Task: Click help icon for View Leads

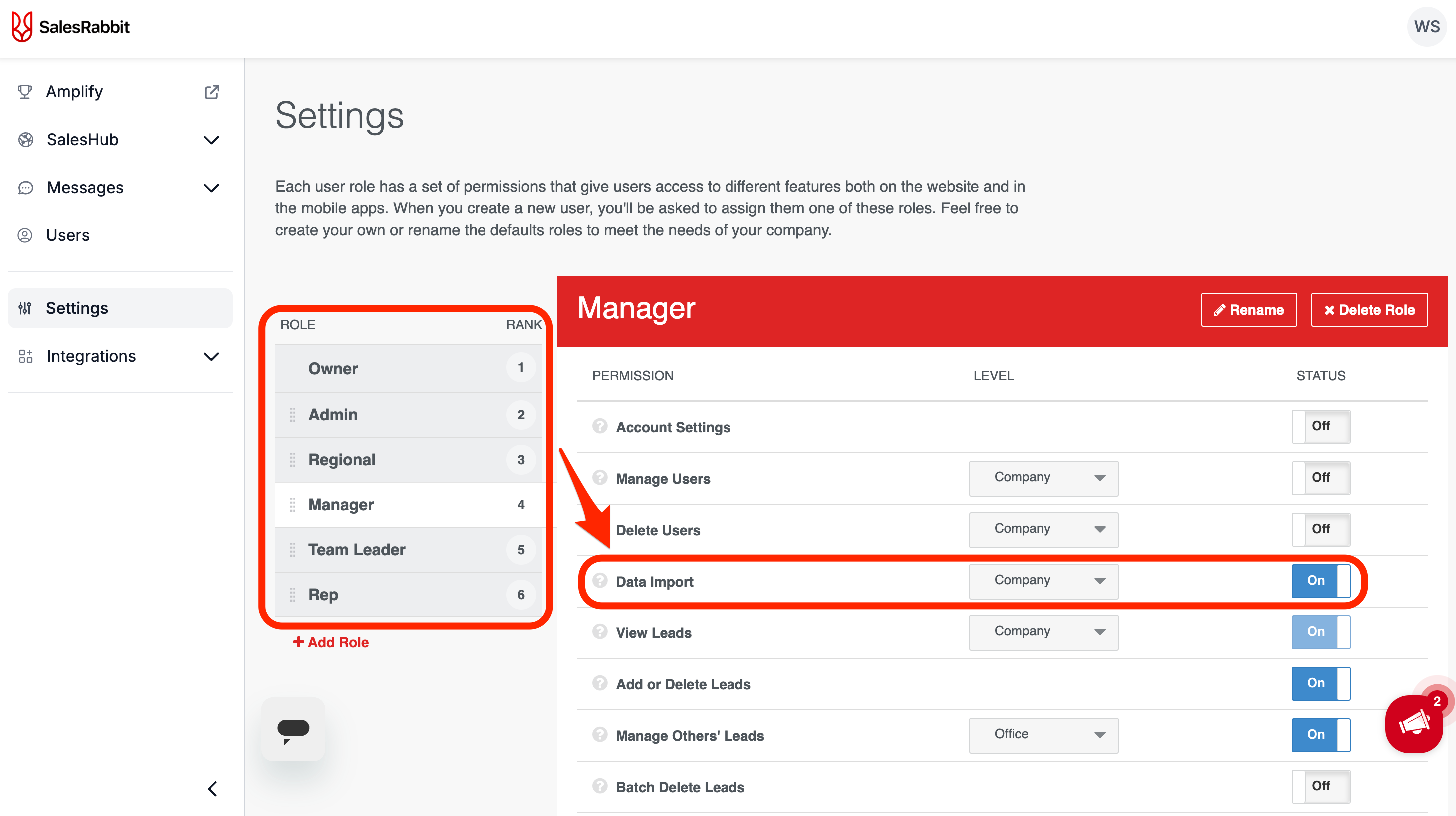Action: 599,632
